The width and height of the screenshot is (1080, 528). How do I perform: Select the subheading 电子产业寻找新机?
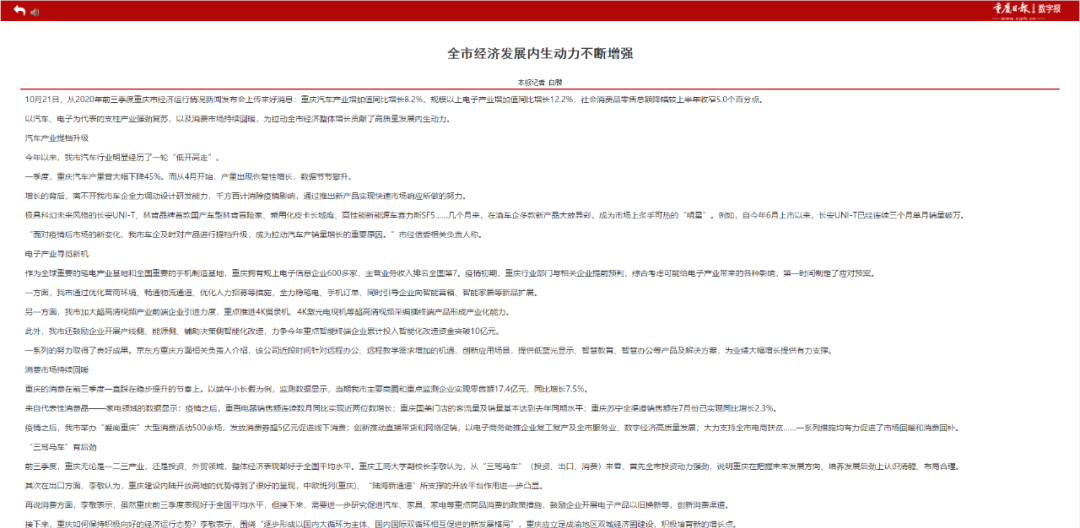click(x=57, y=253)
